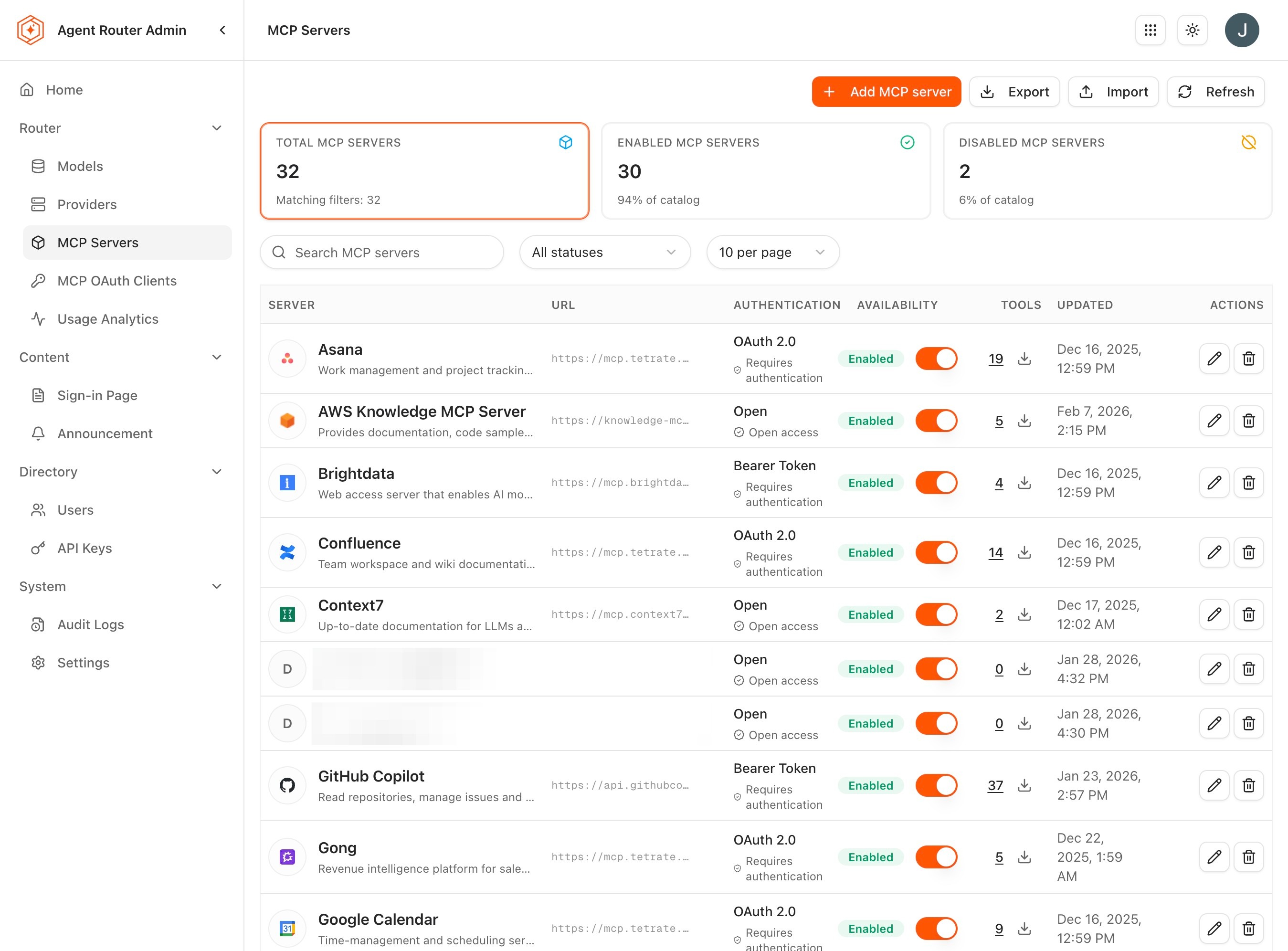Disable the Asana server toggle

[936, 359]
